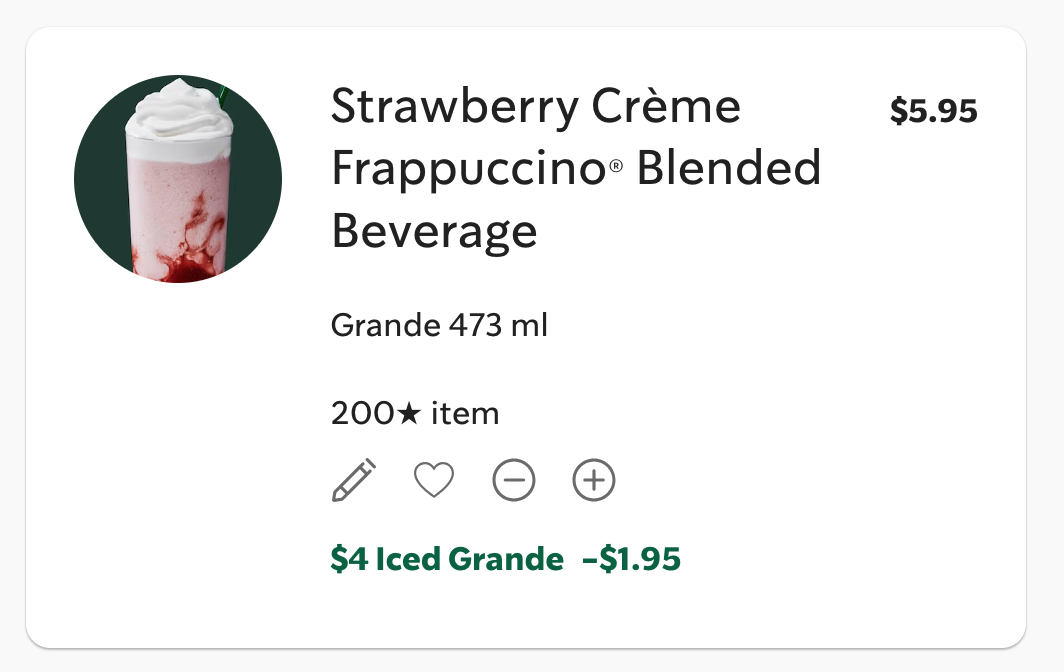Save the Strawberry Crème drink using the heart
The height and width of the screenshot is (672, 1064).
(x=434, y=480)
